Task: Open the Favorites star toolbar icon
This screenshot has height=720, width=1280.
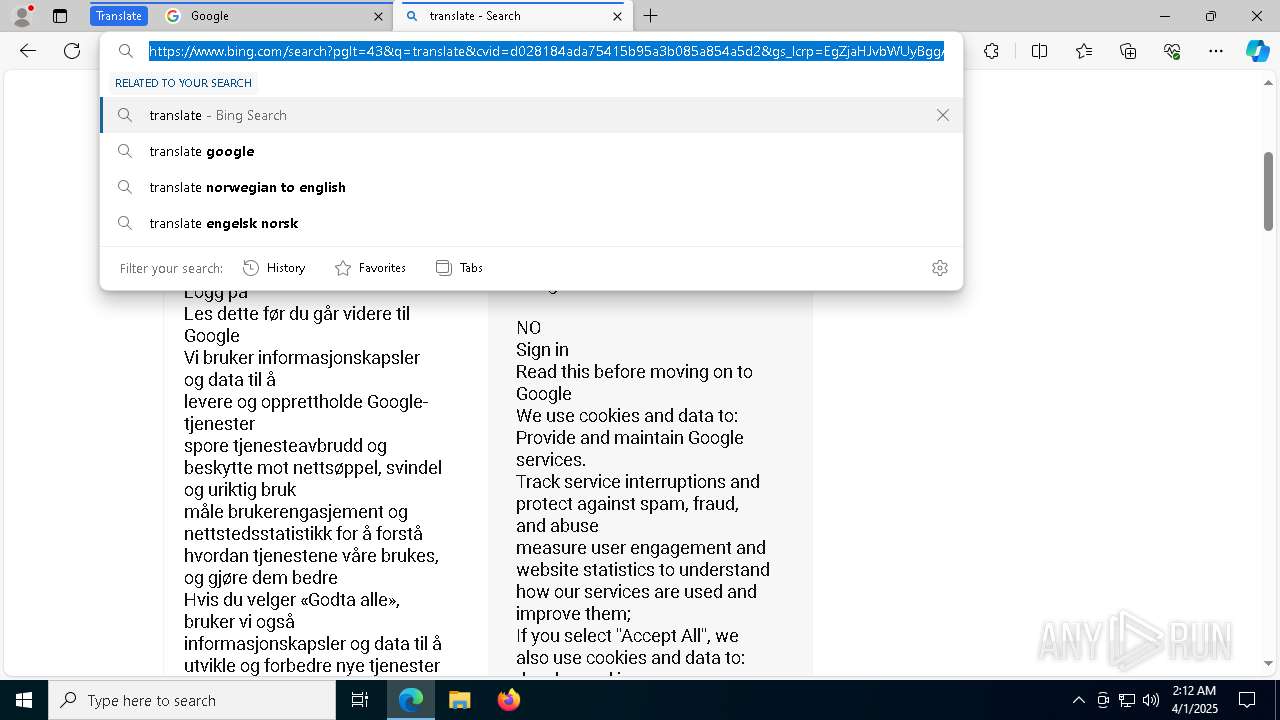Action: (1084, 51)
